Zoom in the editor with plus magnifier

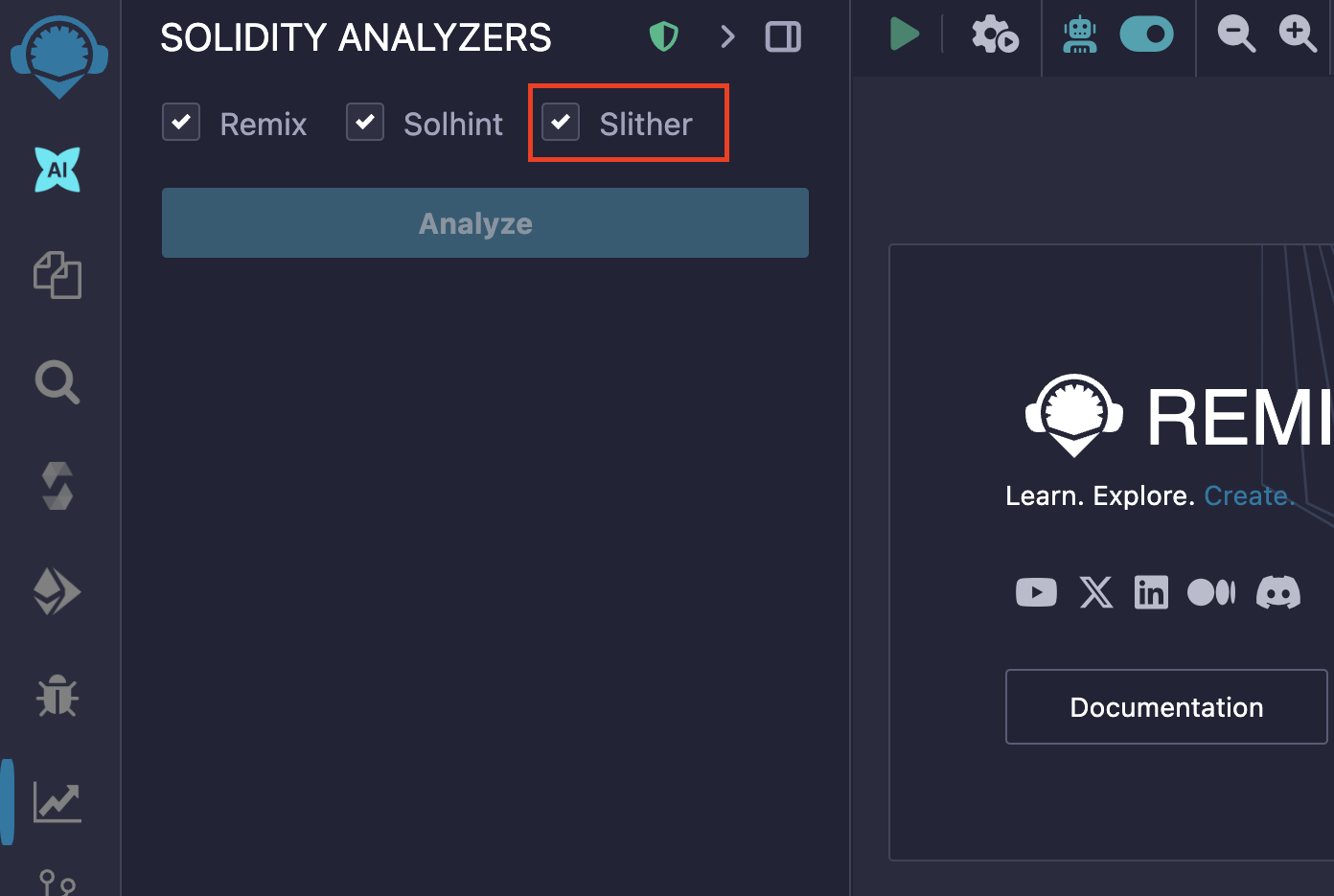pyautogui.click(x=1298, y=34)
